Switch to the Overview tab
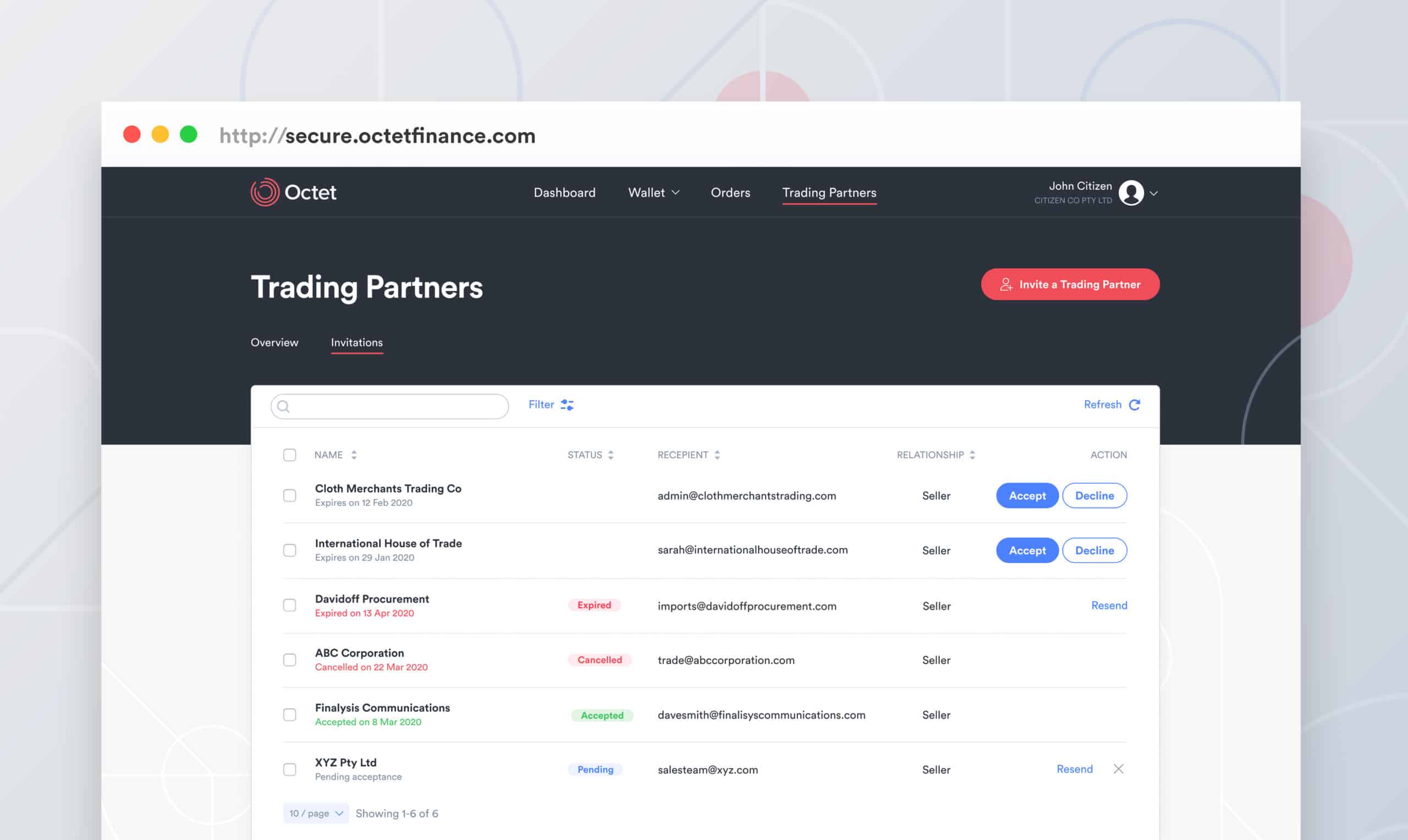 tap(275, 342)
